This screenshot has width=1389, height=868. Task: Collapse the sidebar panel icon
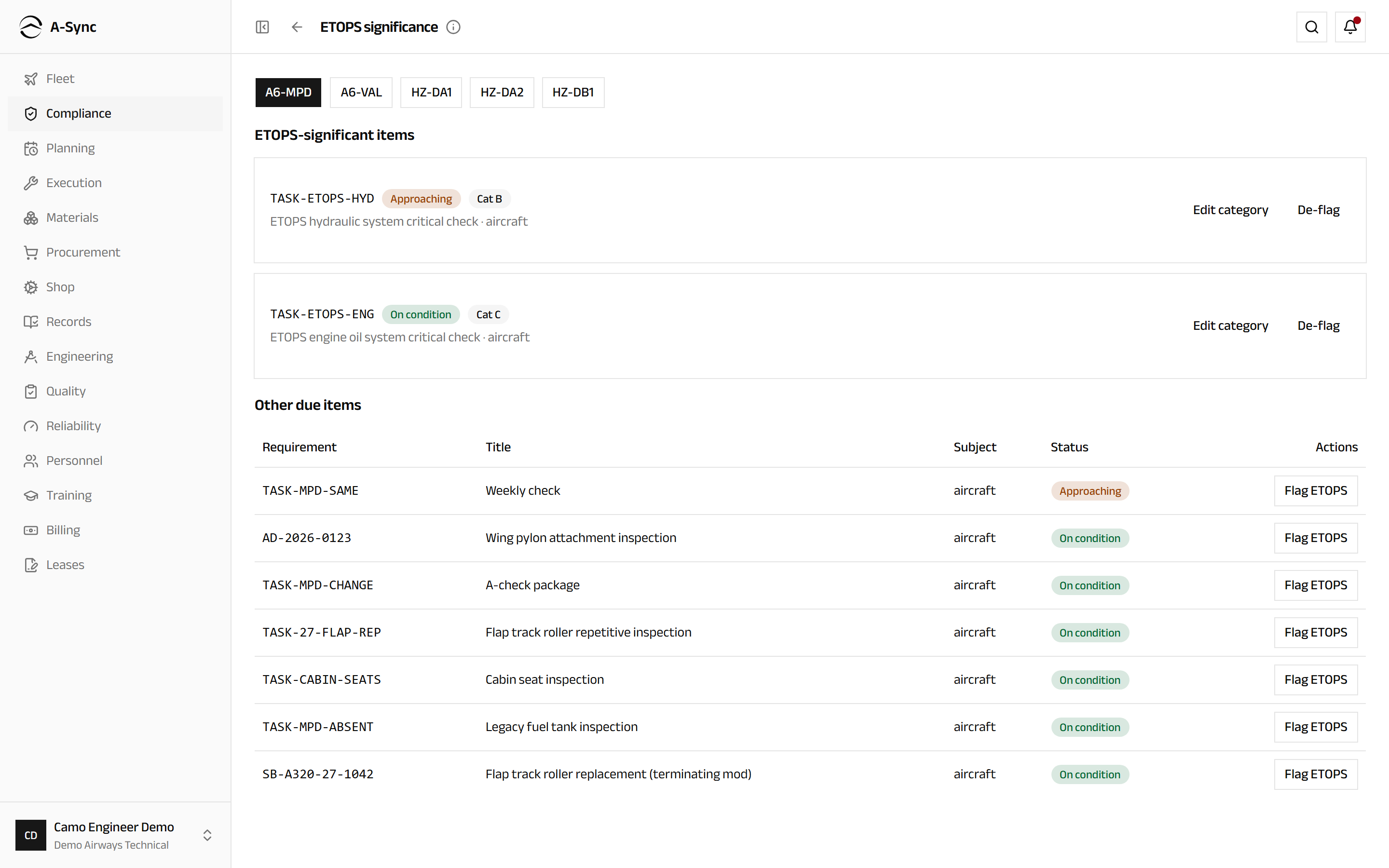pos(262,27)
